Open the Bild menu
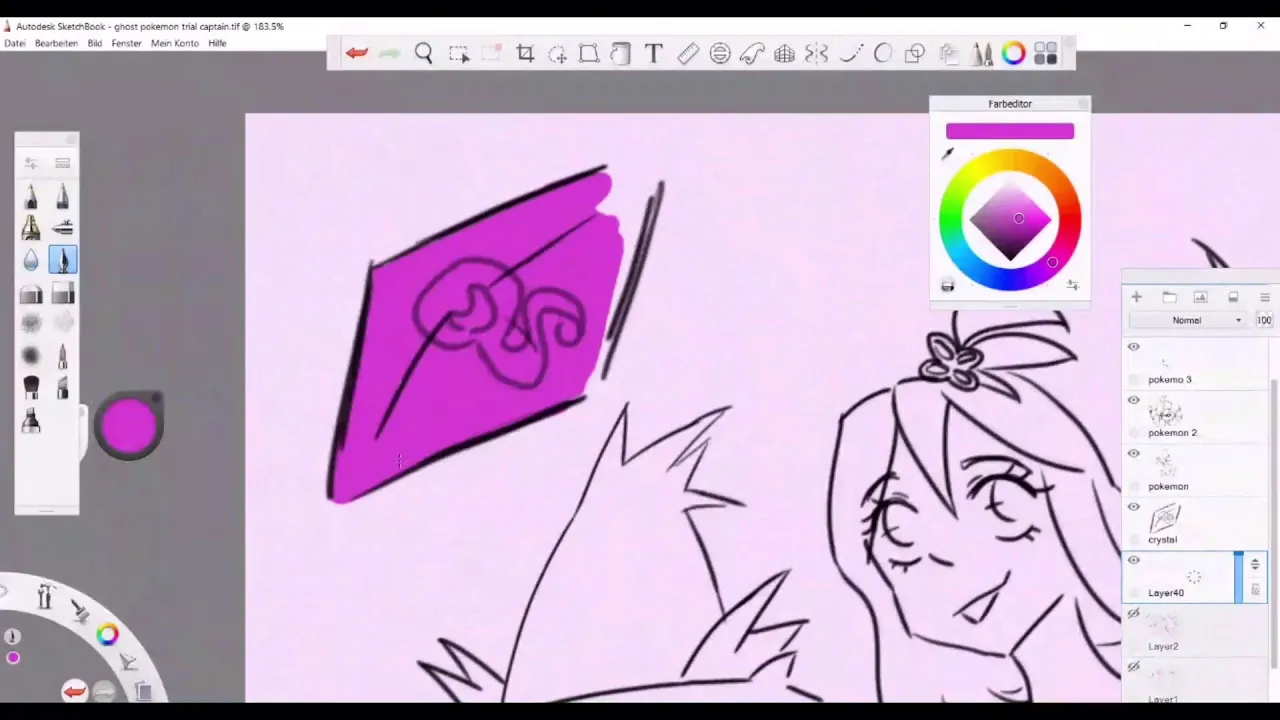The height and width of the screenshot is (720, 1280). [95, 43]
